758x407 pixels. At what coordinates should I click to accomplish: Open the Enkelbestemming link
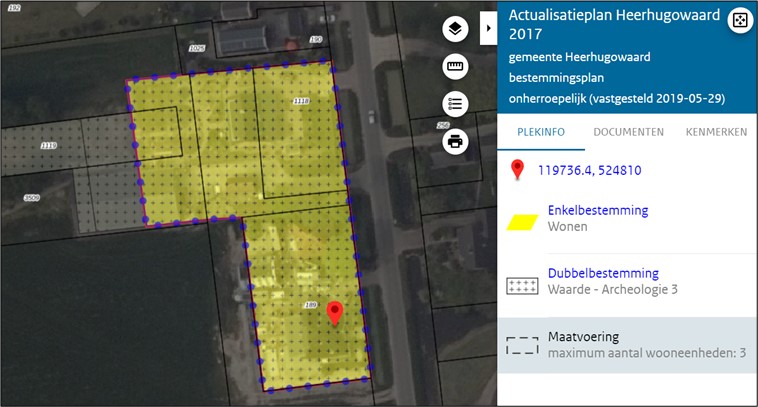597,210
